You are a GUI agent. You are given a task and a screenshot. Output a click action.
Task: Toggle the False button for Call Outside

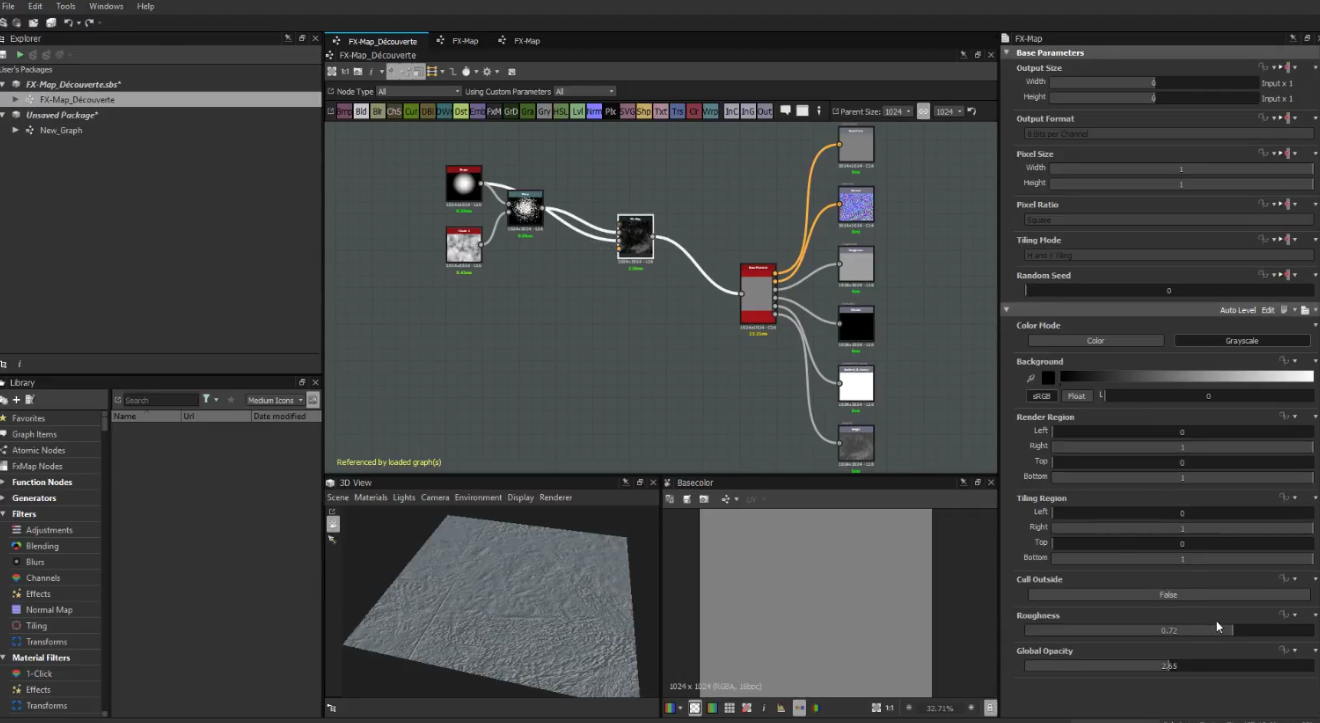click(x=1168, y=594)
